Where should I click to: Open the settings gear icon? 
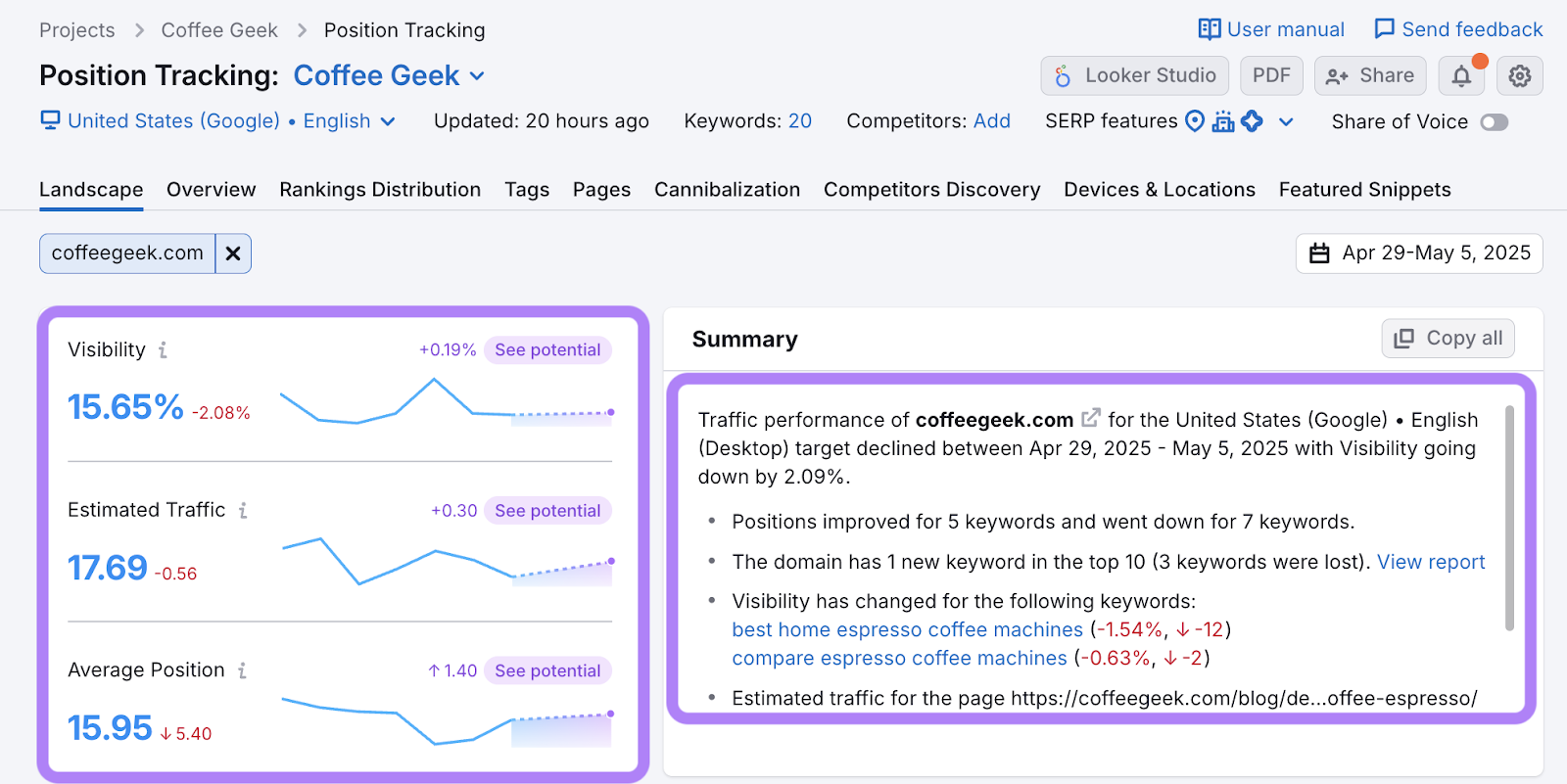(1519, 76)
